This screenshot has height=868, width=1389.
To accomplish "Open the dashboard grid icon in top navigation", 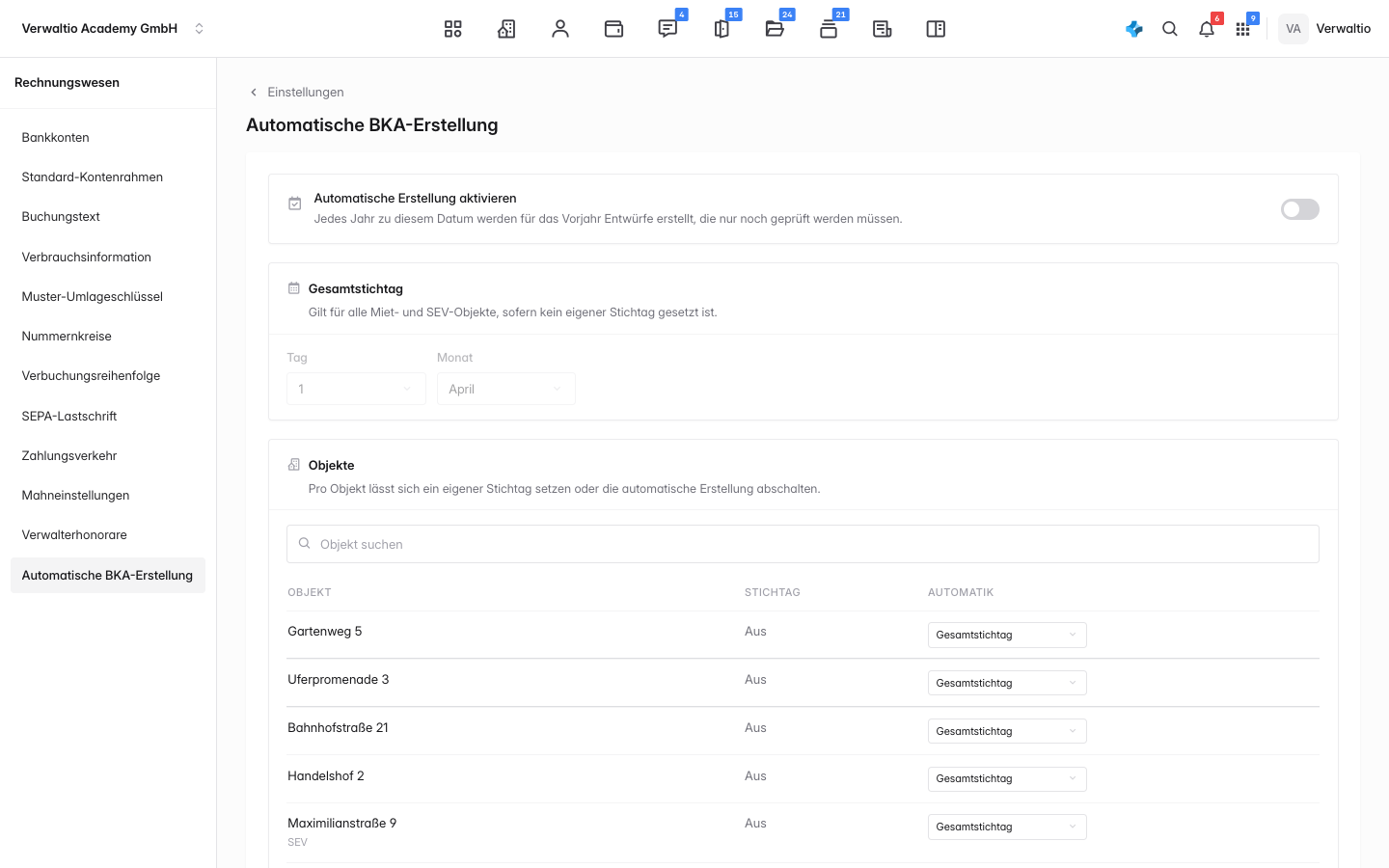I will click(x=452, y=29).
